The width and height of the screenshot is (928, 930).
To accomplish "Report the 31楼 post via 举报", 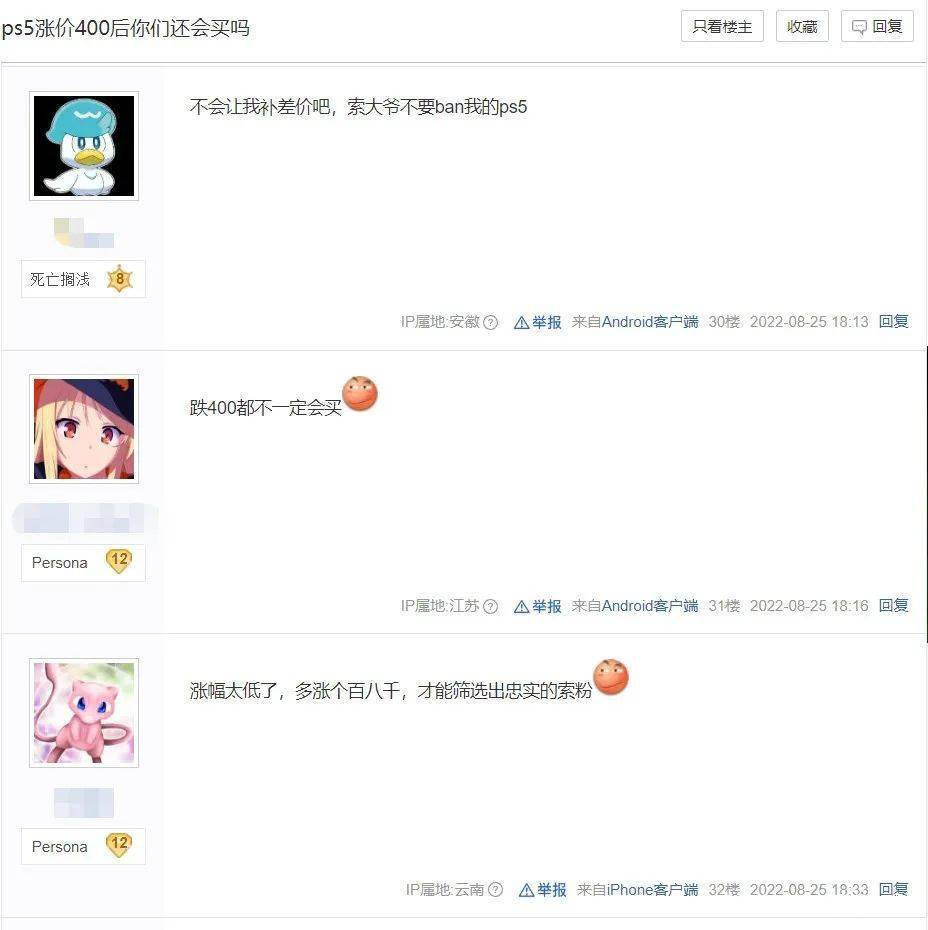I will 537,606.
